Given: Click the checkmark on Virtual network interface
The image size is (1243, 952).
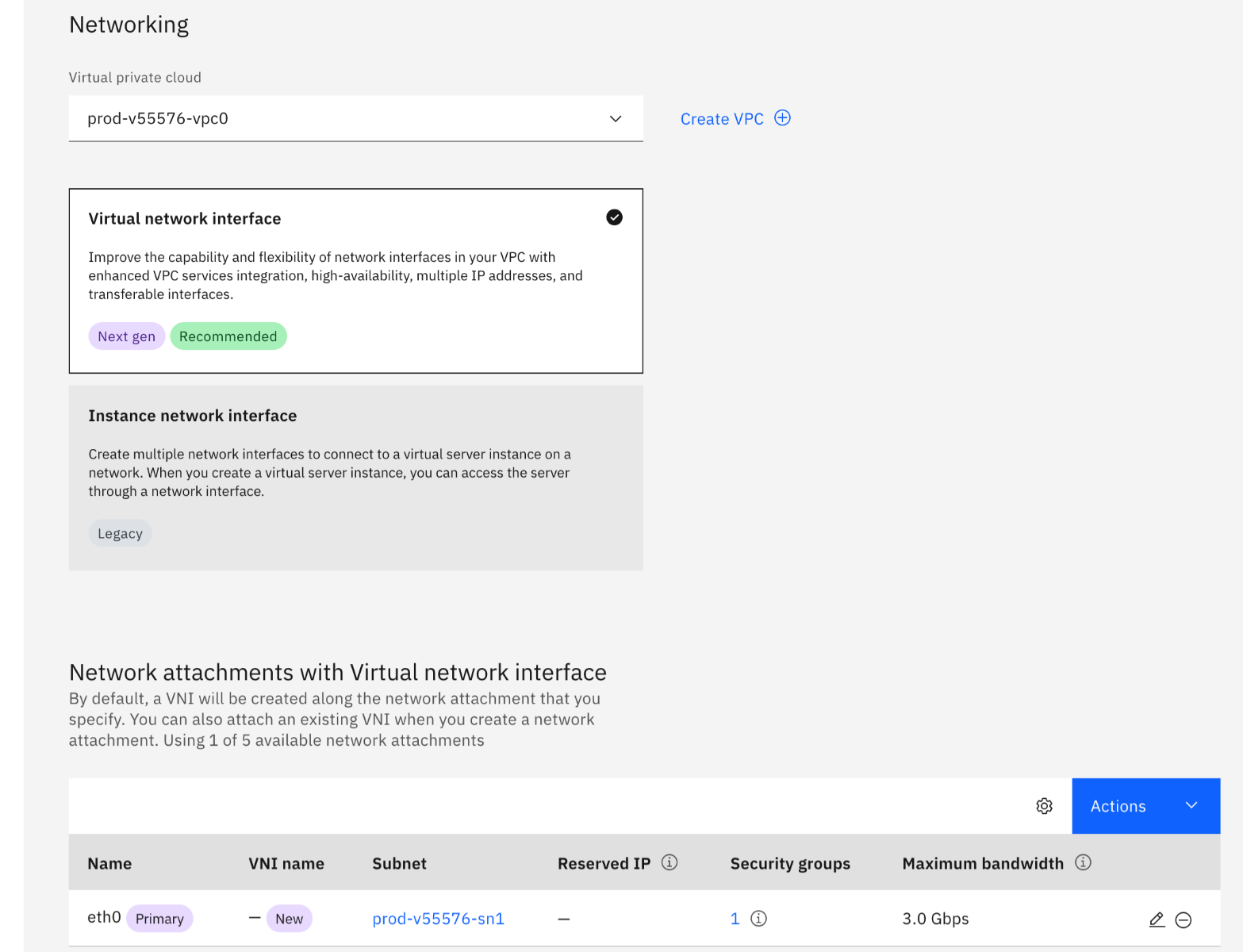Looking at the screenshot, I should click(x=614, y=217).
